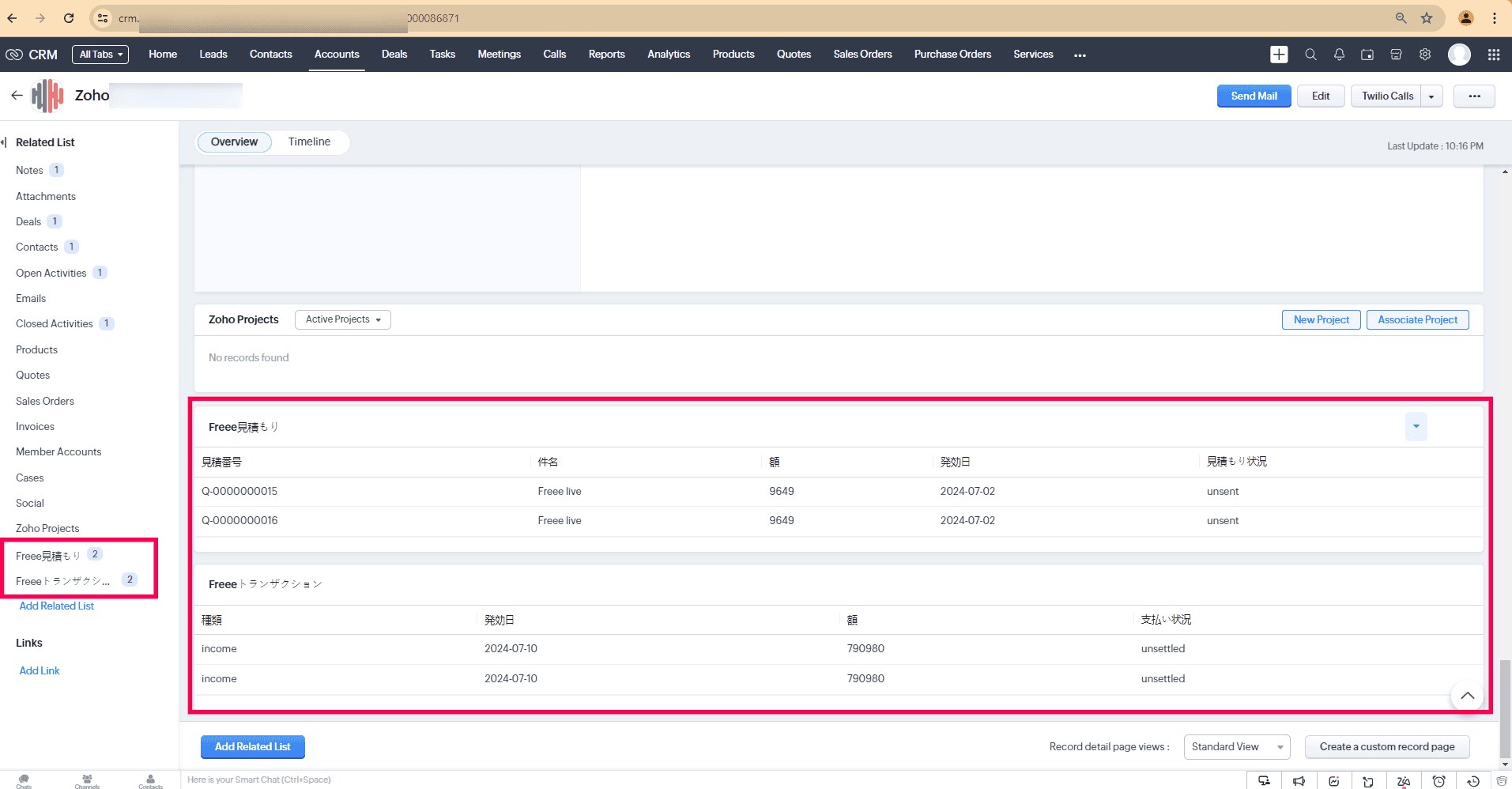Open the Leads module tab

pyautogui.click(x=213, y=55)
